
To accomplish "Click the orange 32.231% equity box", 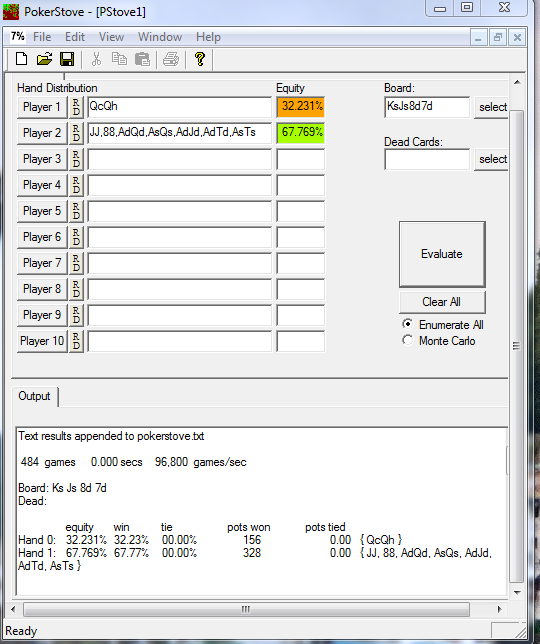I will [x=301, y=107].
